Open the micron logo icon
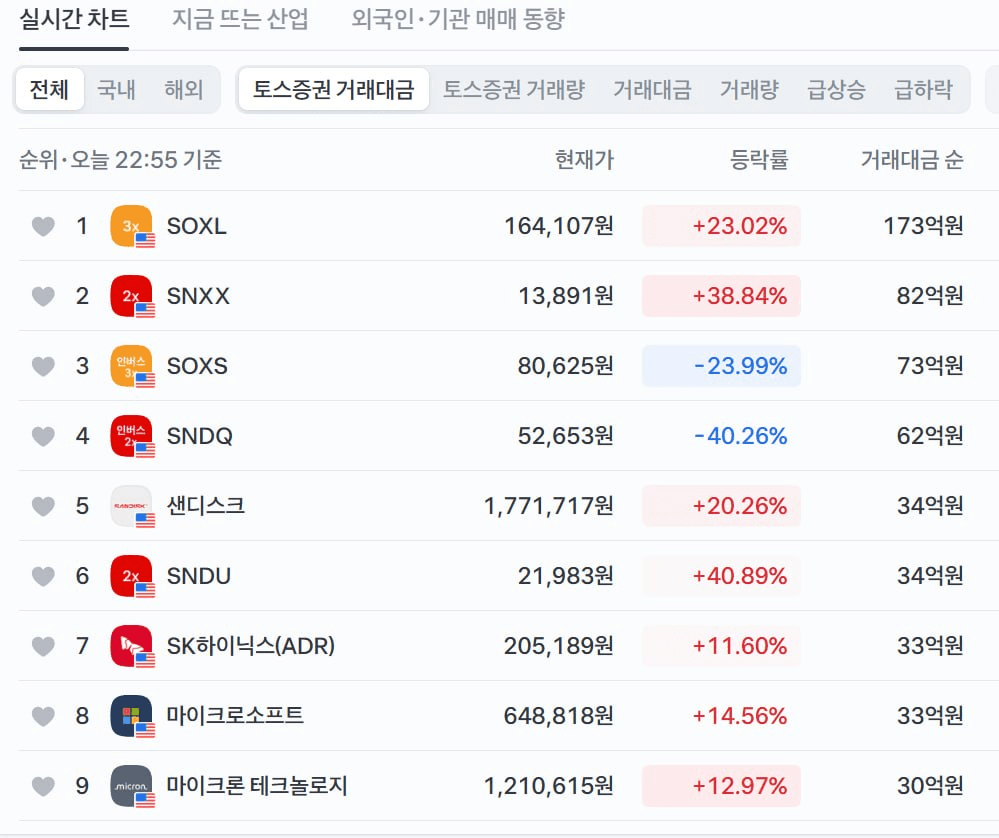Screen dimensions: 999x838 pyautogui.click(x=132, y=786)
